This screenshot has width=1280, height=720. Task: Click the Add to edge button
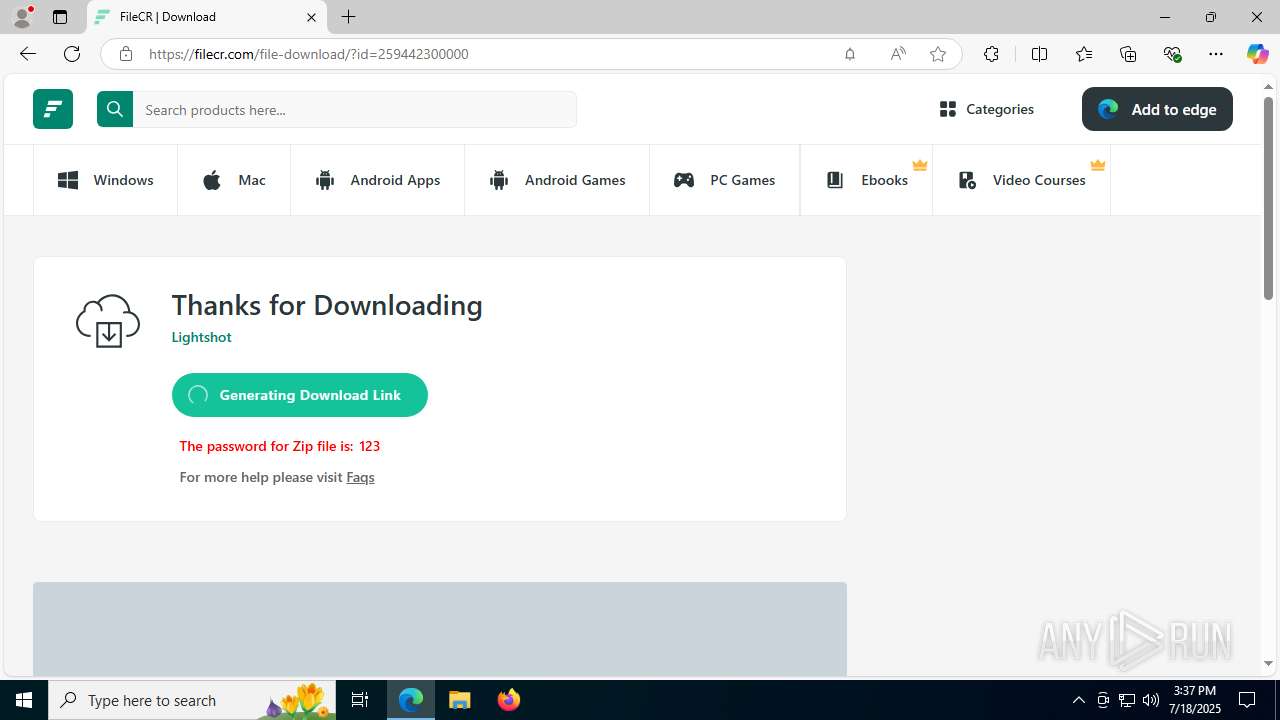(1157, 109)
